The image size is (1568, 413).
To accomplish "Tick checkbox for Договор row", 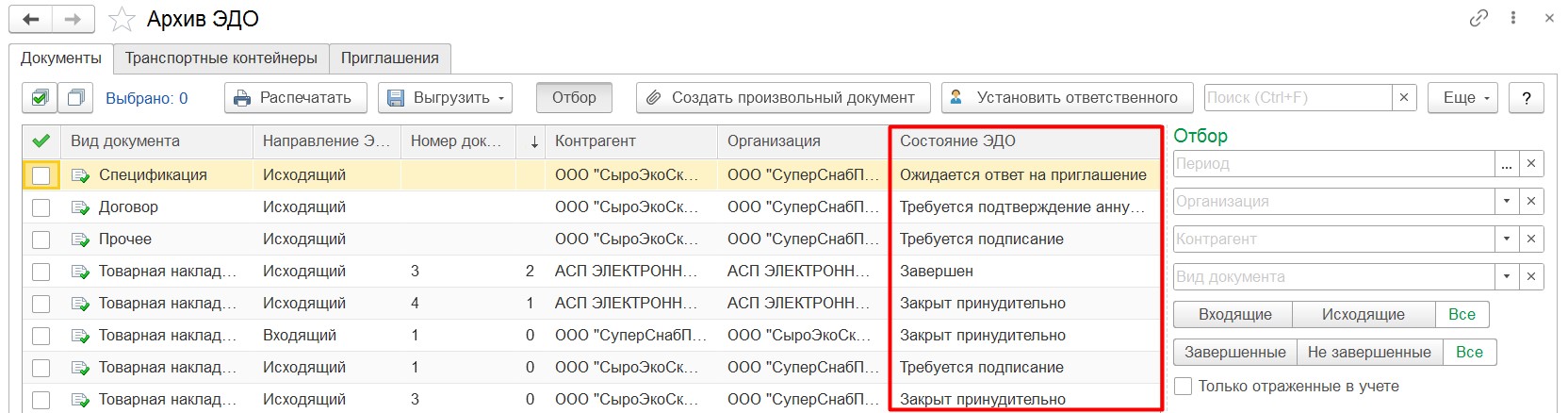I will (x=41, y=207).
